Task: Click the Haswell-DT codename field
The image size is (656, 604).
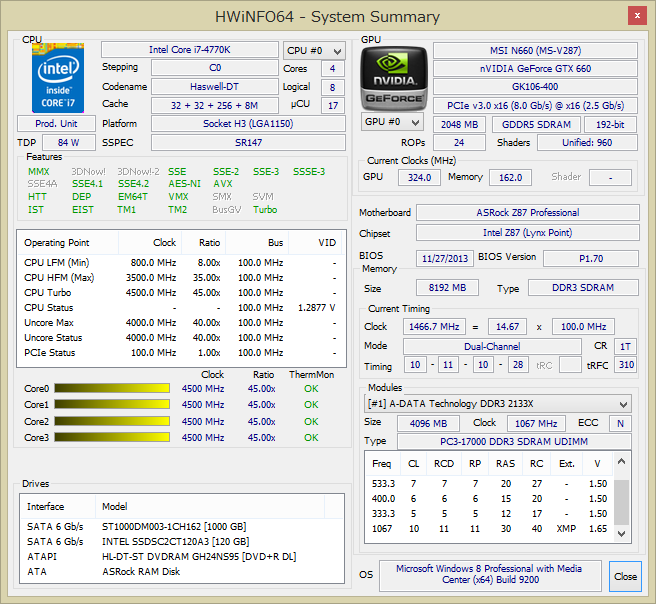Action: tap(215, 87)
